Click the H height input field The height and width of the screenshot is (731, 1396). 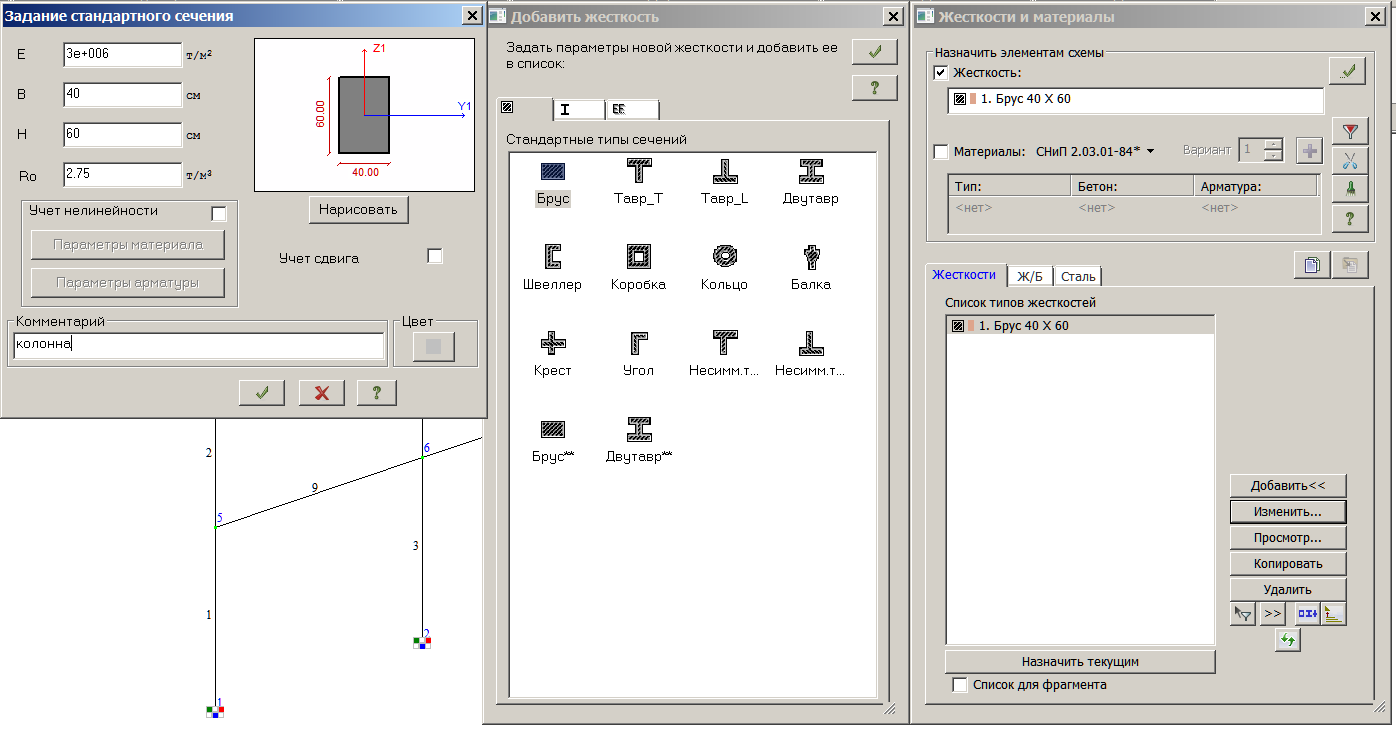click(122, 134)
